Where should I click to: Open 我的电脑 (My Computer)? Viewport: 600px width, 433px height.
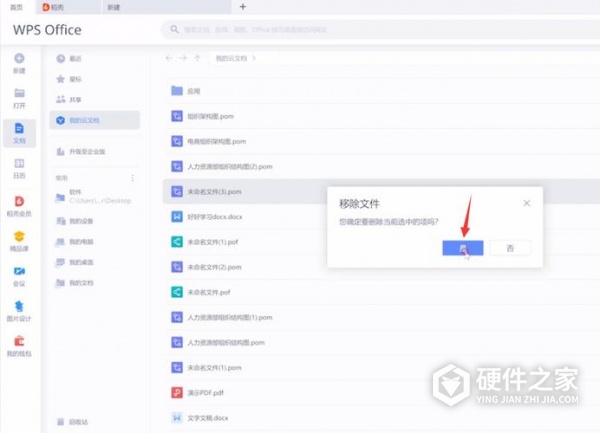pos(75,242)
